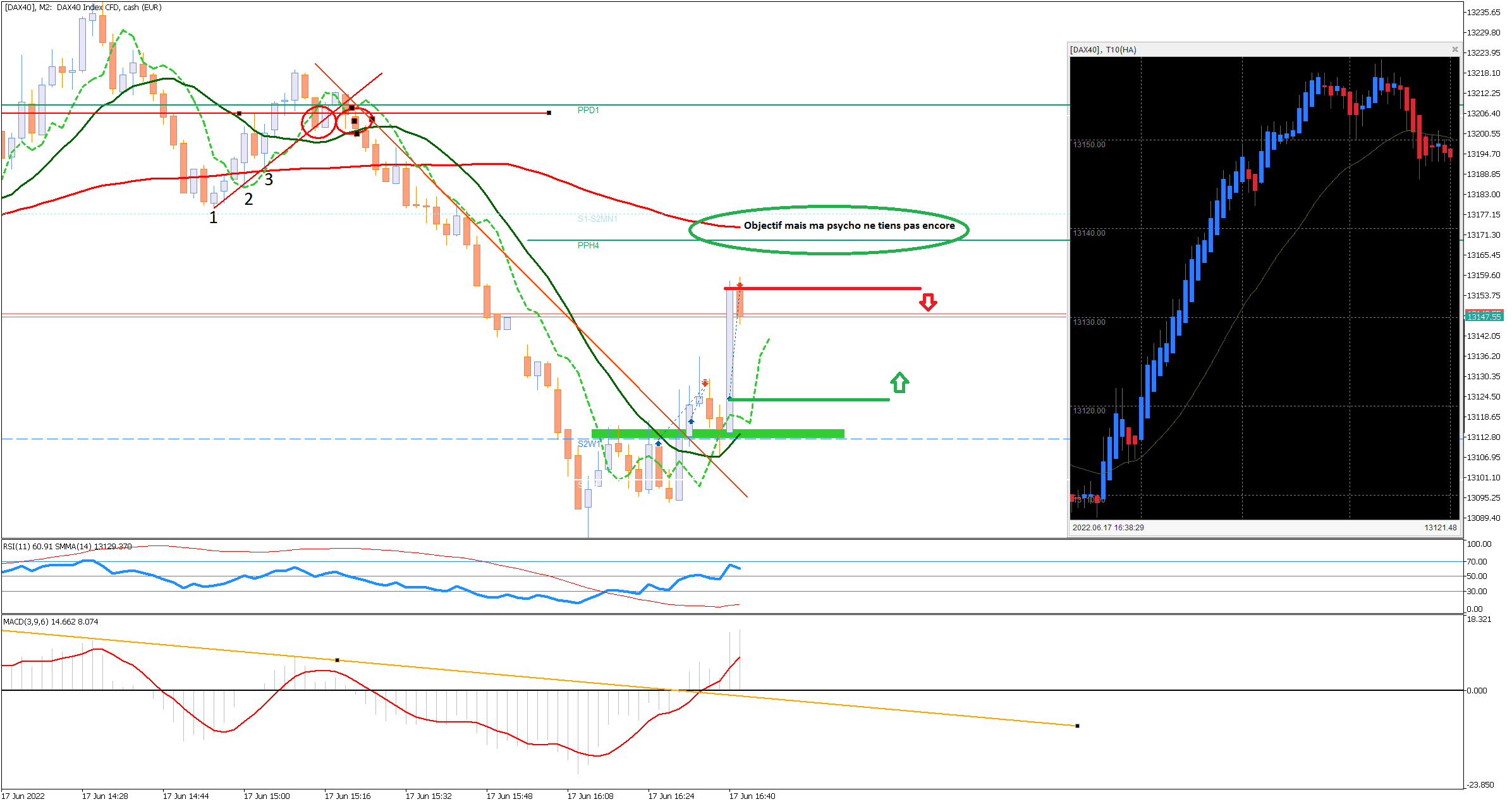Image resolution: width=1512 pixels, height=804 pixels.
Task: Grab end anchor of orange MACD trendline
Action: coord(1077,726)
